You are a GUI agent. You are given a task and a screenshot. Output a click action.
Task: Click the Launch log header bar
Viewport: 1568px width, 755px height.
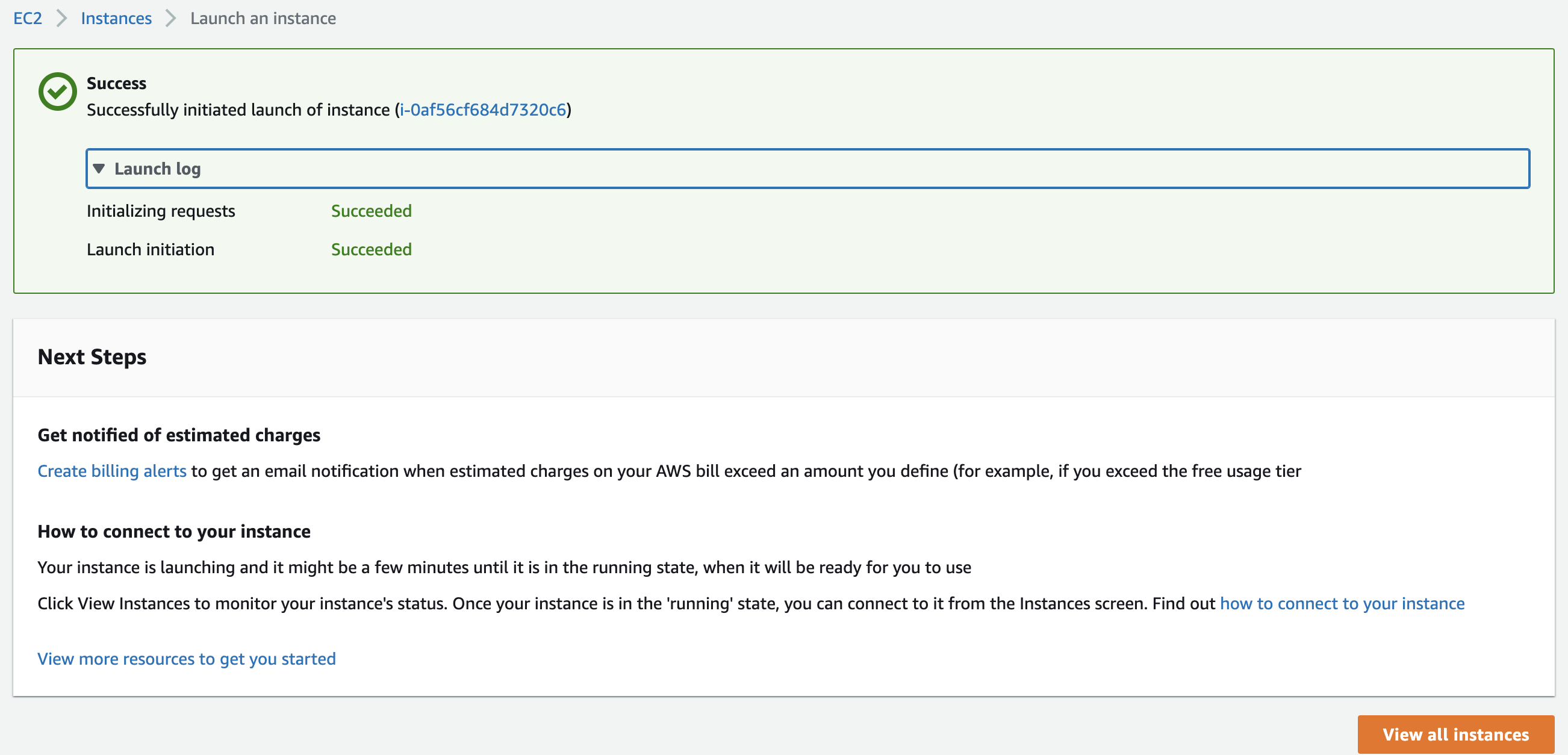[x=807, y=169]
